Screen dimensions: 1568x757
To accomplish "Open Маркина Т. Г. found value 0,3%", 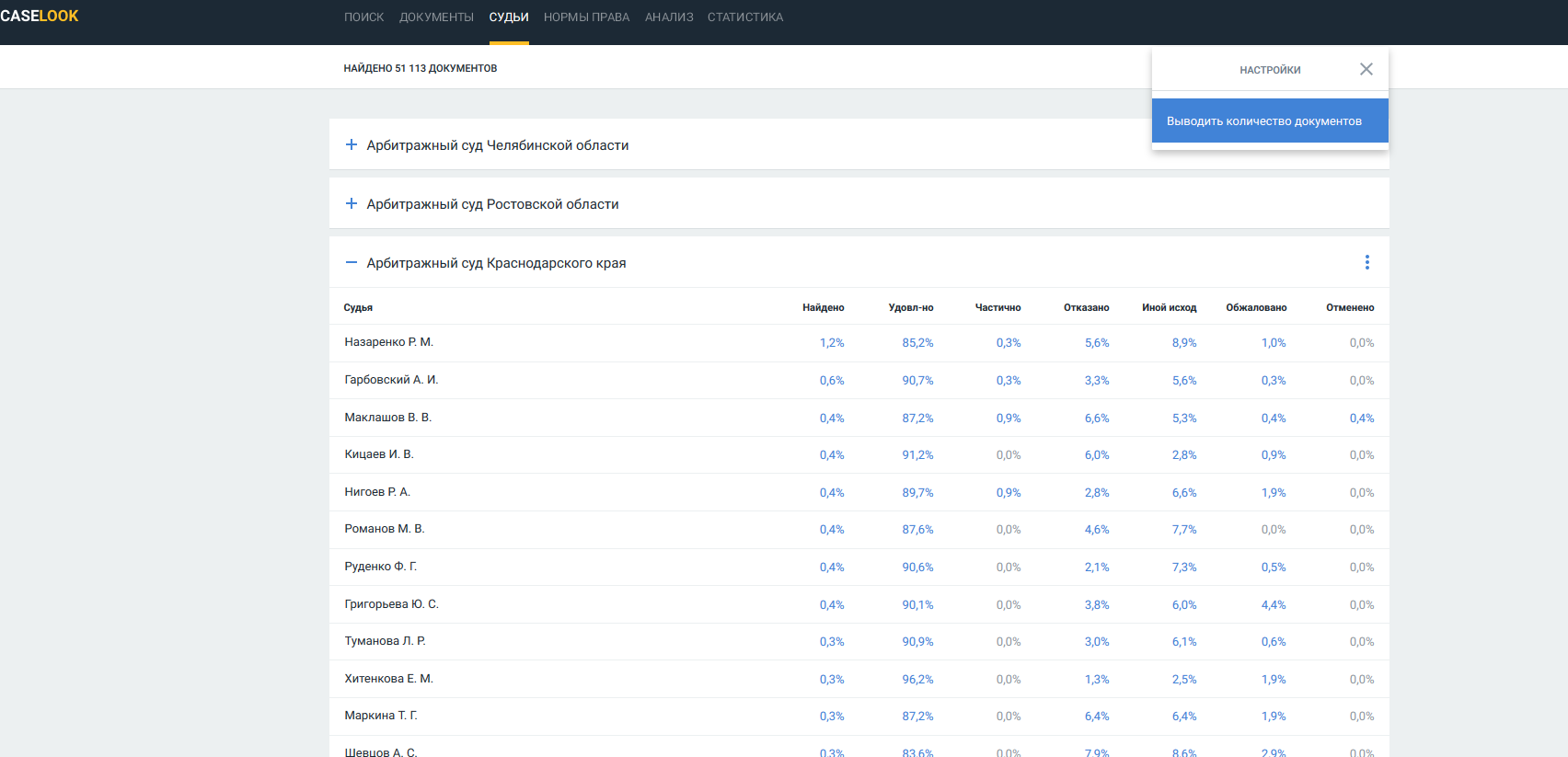I will click(832, 717).
